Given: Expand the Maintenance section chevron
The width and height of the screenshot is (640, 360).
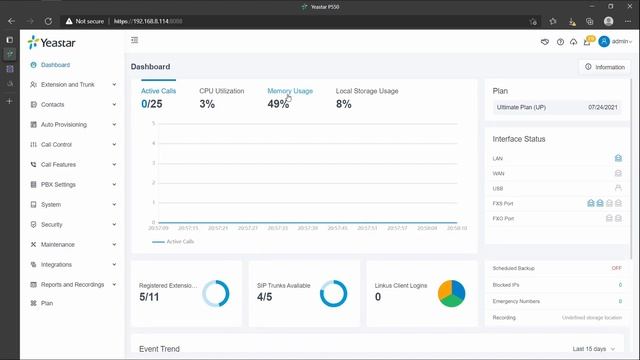Looking at the screenshot, I should click(114, 244).
